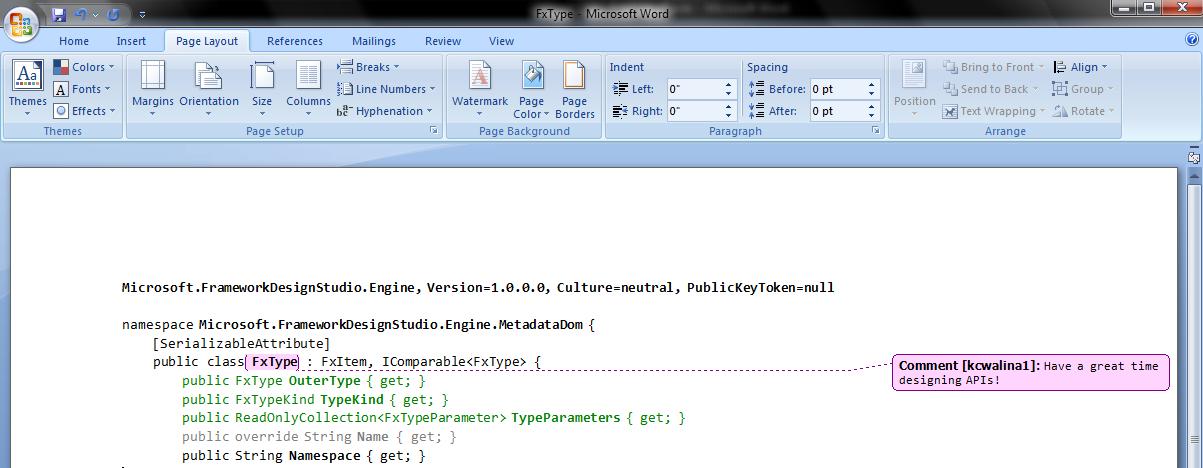The height and width of the screenshot is (468, 1203).
Task: Open the Columns layout menu
Action: 308,86
